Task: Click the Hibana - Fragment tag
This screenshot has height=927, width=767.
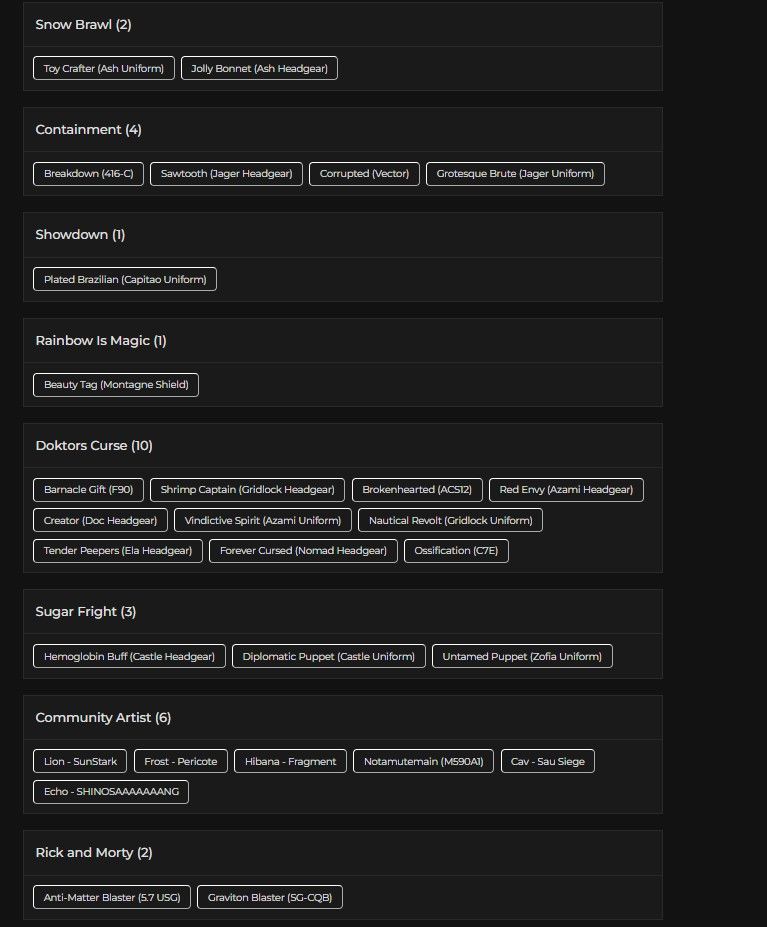Action: click(x=290, y=761)
